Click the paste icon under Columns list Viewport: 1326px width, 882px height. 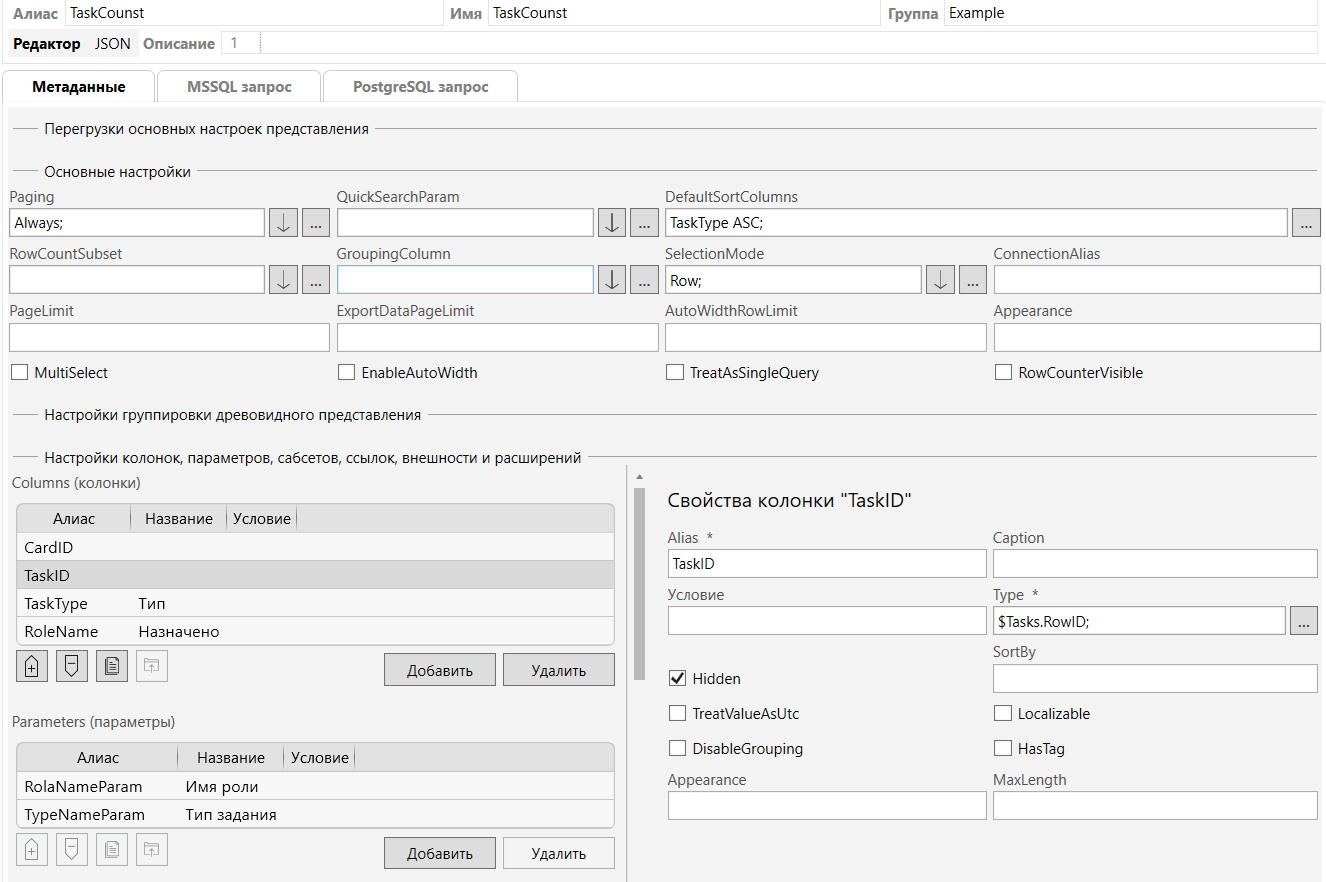point(151,667)
